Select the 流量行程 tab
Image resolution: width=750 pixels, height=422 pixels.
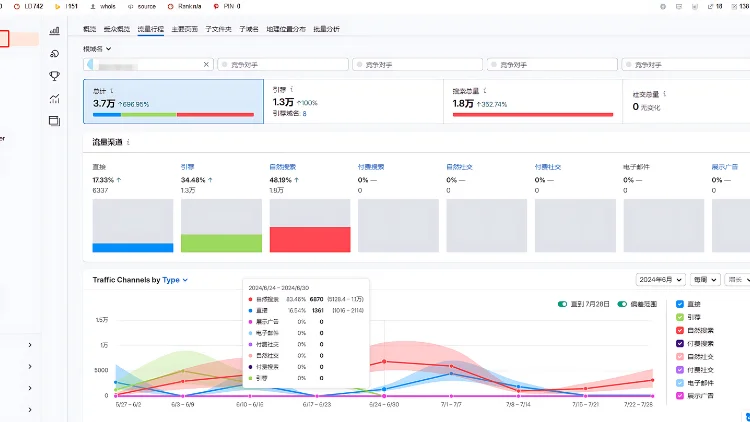tap(151, 29)
